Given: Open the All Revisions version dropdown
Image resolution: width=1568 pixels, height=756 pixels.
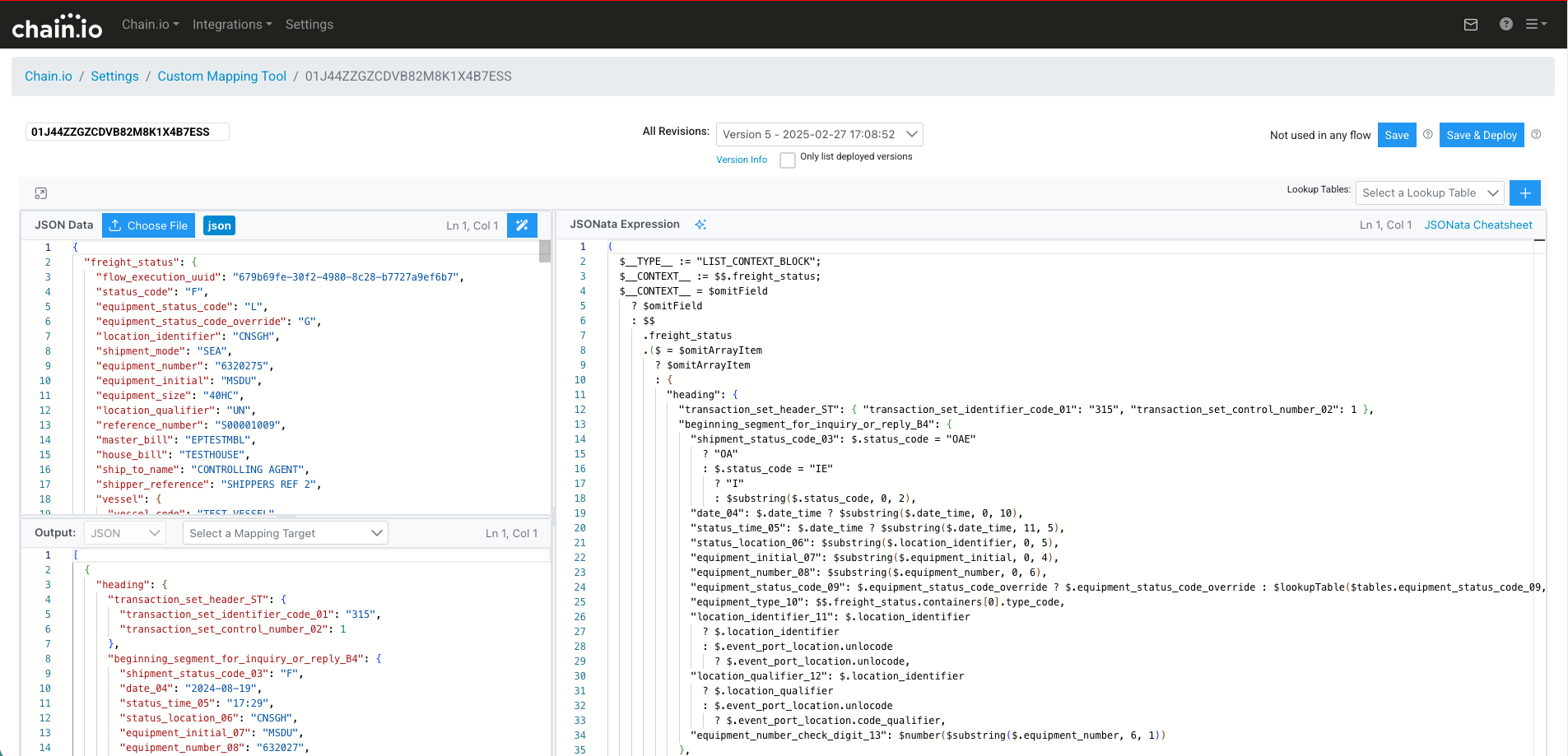Looking at the screenshot, I should [x=819, y=135].
